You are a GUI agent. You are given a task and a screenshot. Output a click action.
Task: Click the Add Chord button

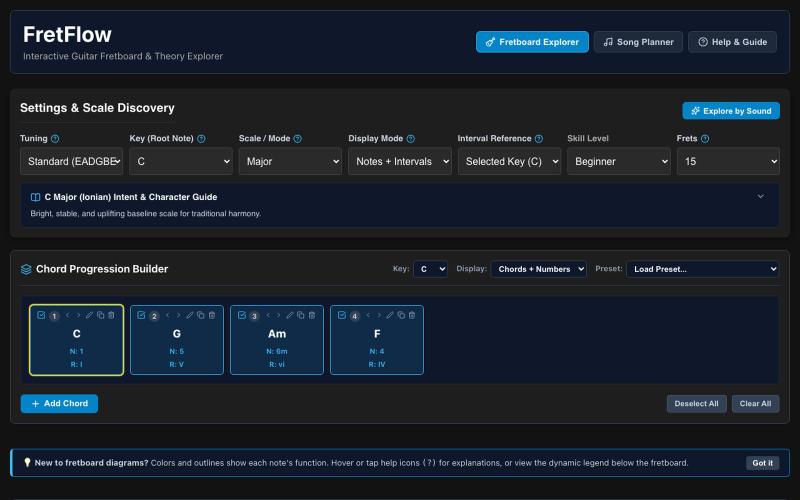(x=59, y=404)
